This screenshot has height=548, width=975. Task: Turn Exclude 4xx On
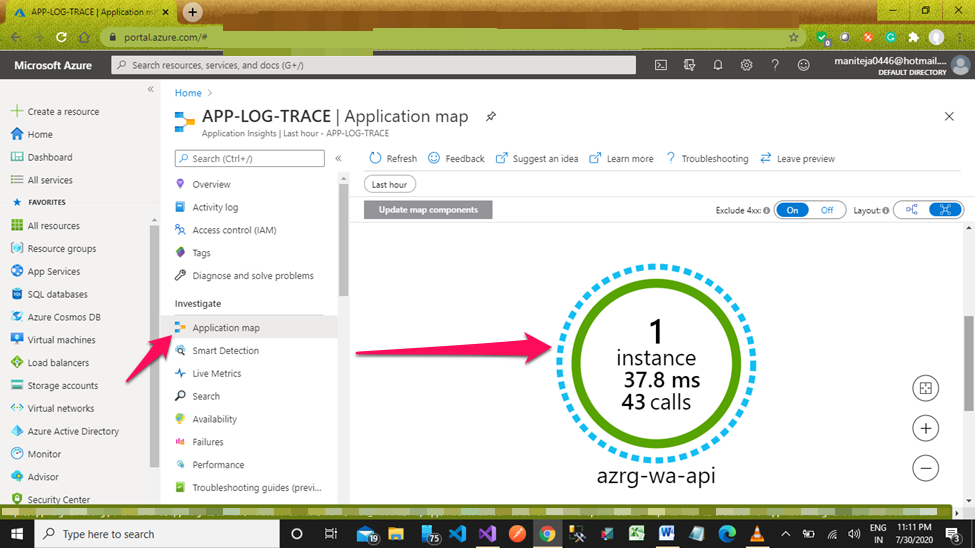click(x=792, y=210)
